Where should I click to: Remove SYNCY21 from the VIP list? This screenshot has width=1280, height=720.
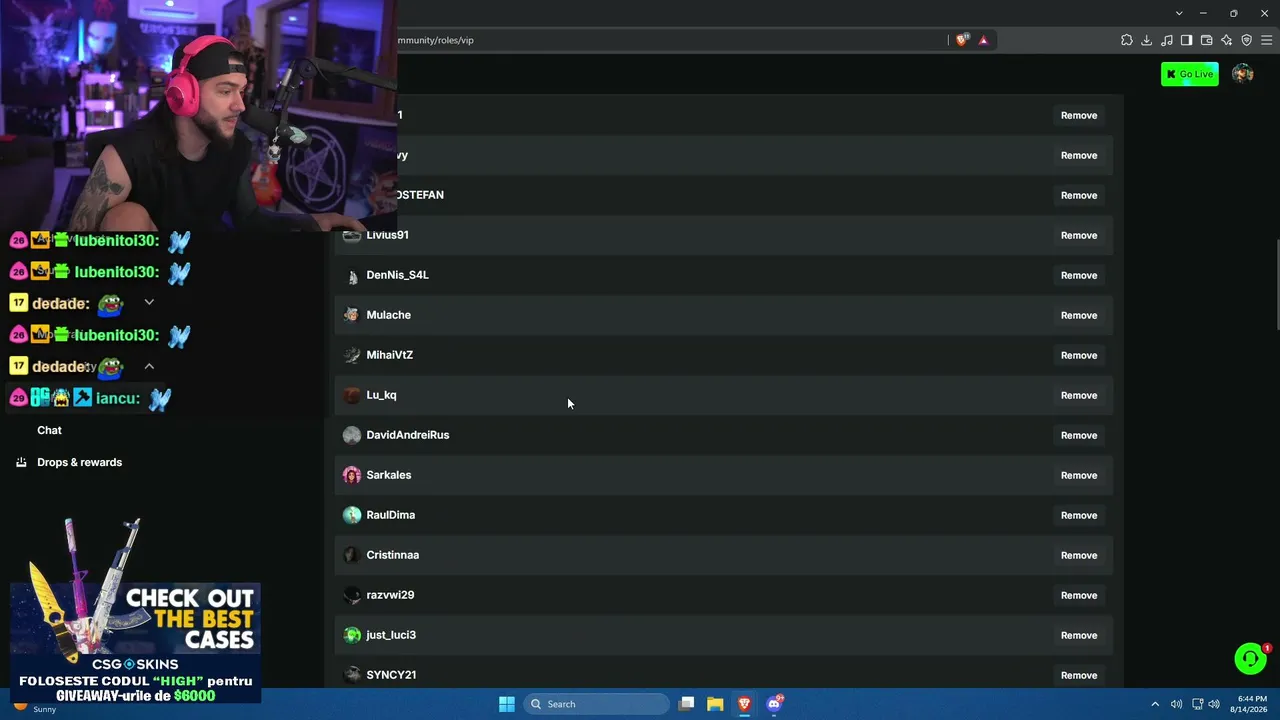[x=1079, y=675]
